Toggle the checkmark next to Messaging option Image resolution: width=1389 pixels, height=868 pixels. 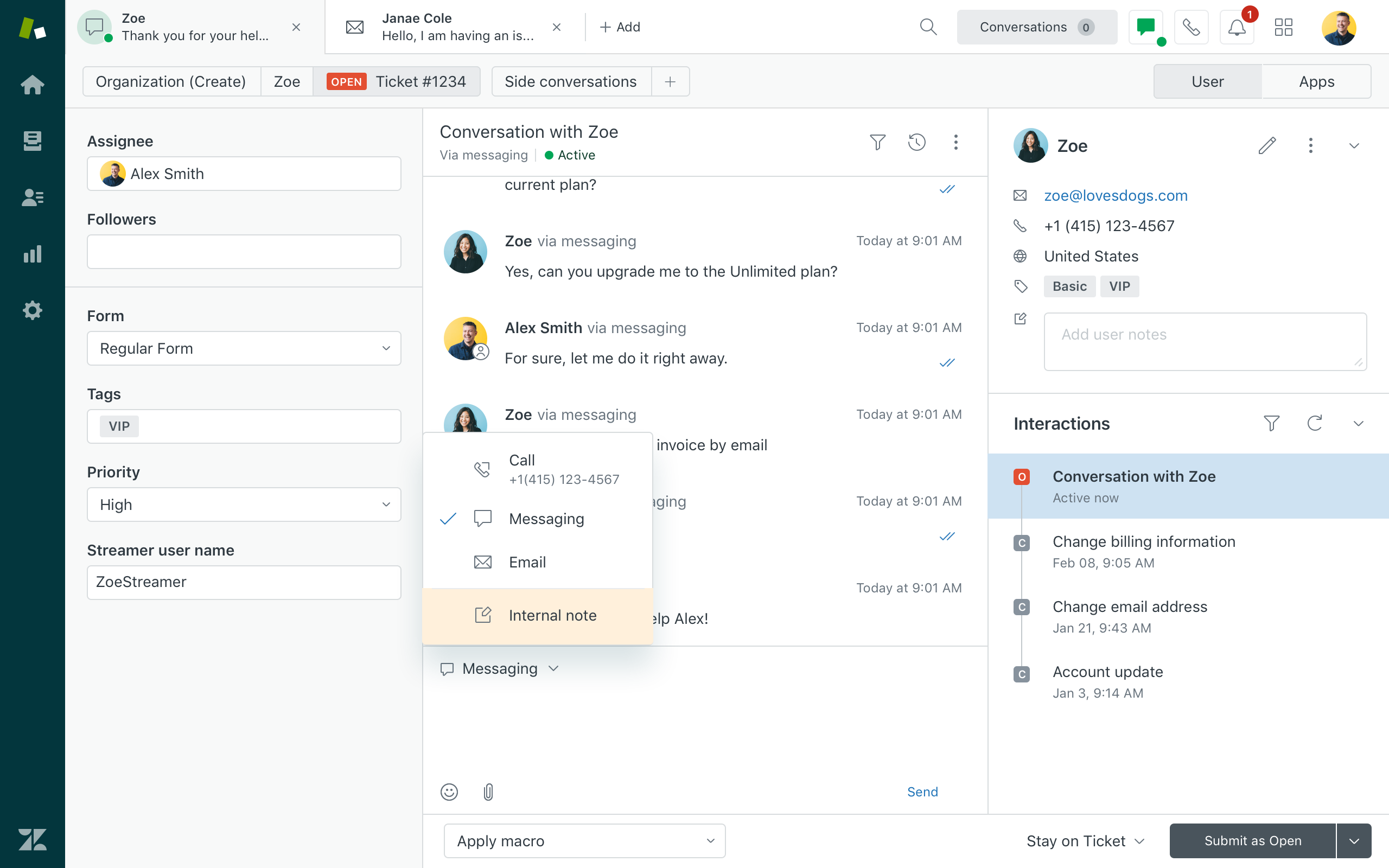[x=449, y=518]
